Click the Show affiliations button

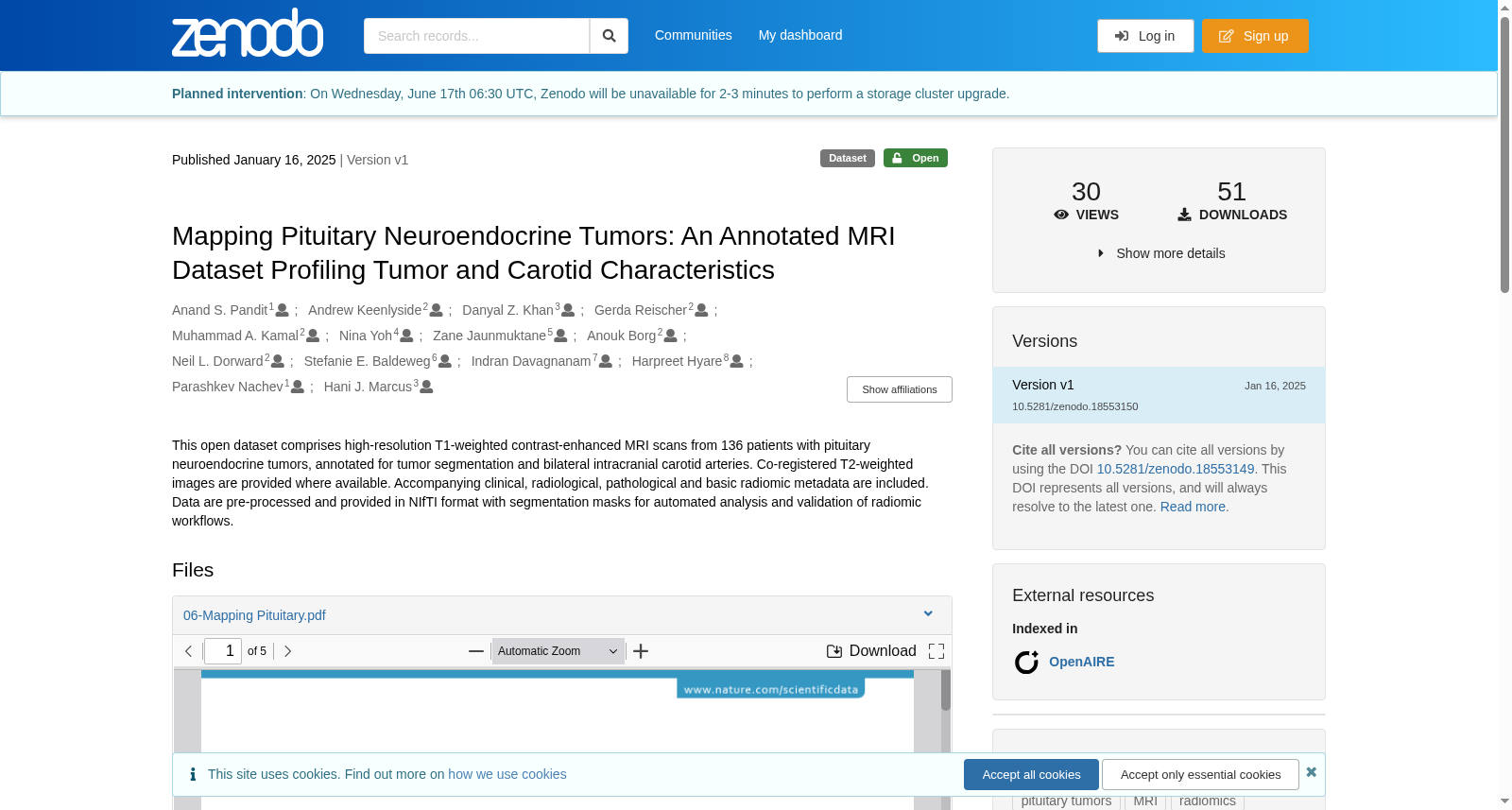pos(900,389)
